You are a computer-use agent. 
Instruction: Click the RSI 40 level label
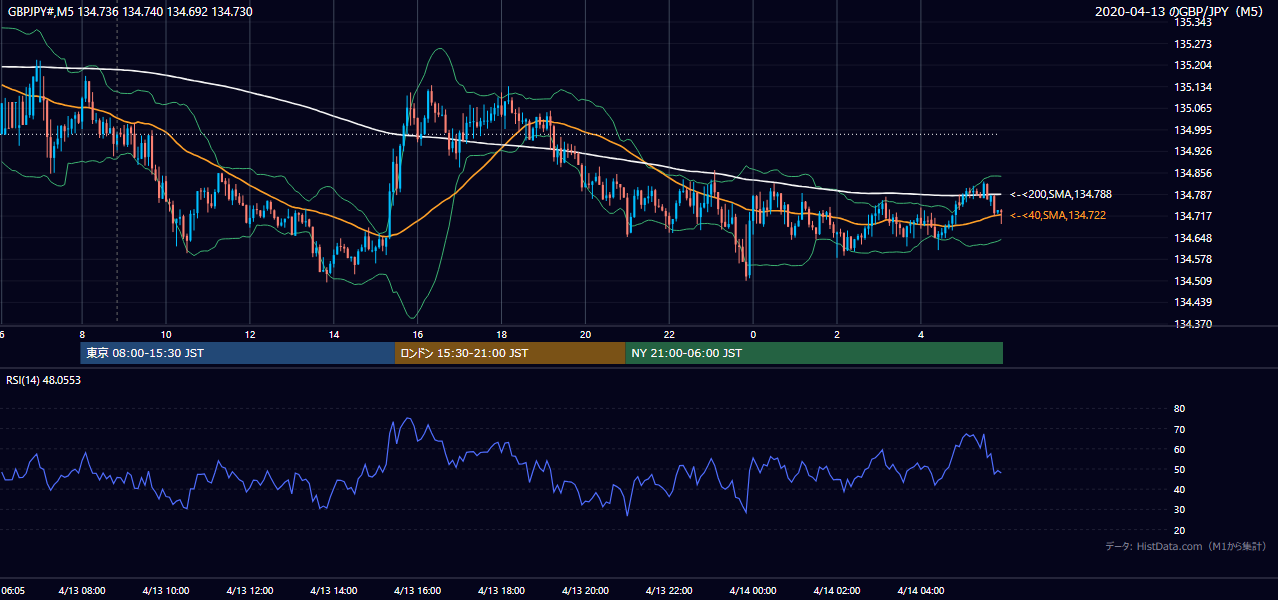(x=1179, y=490)
